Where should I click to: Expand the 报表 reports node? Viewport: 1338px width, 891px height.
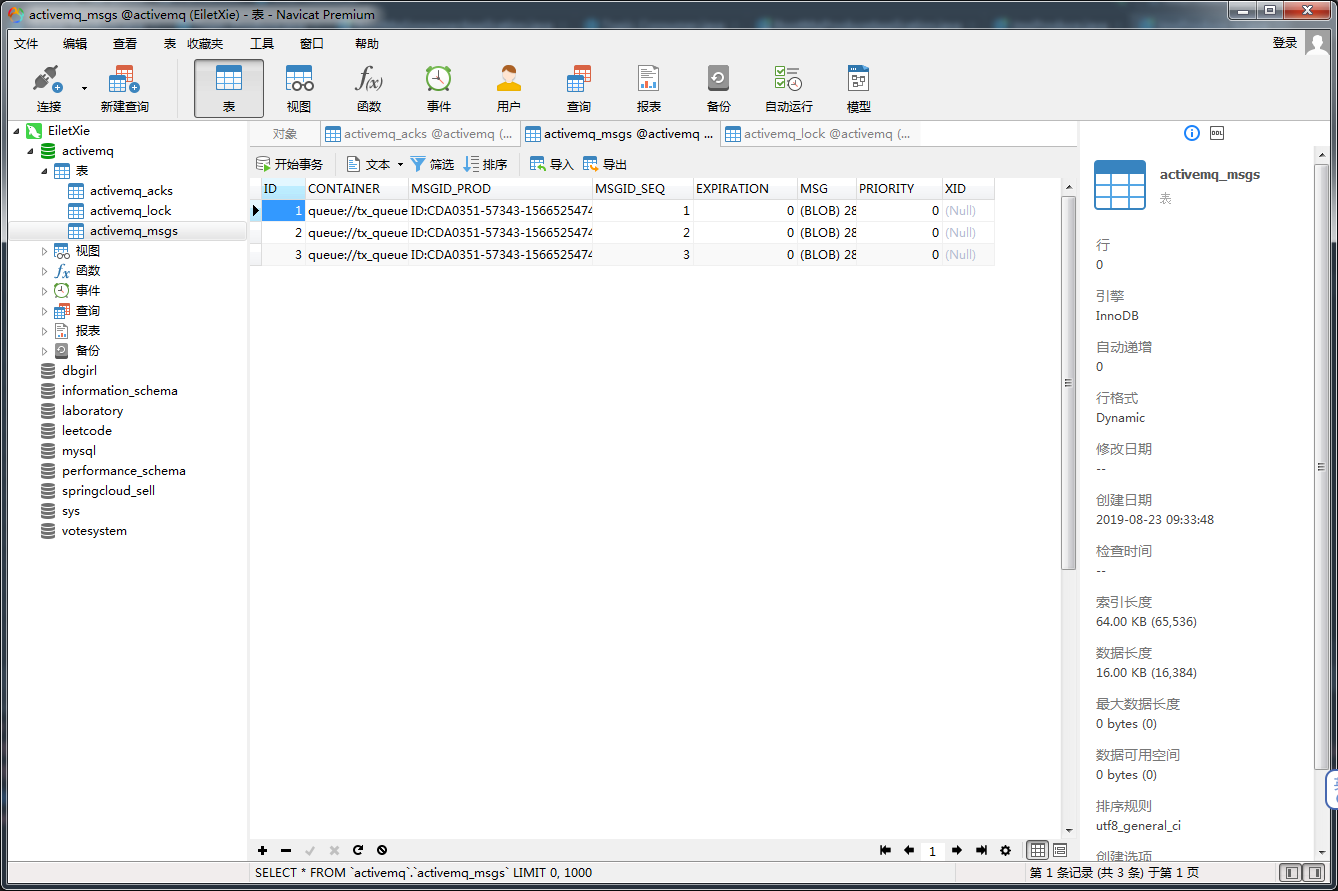[45, 331]
